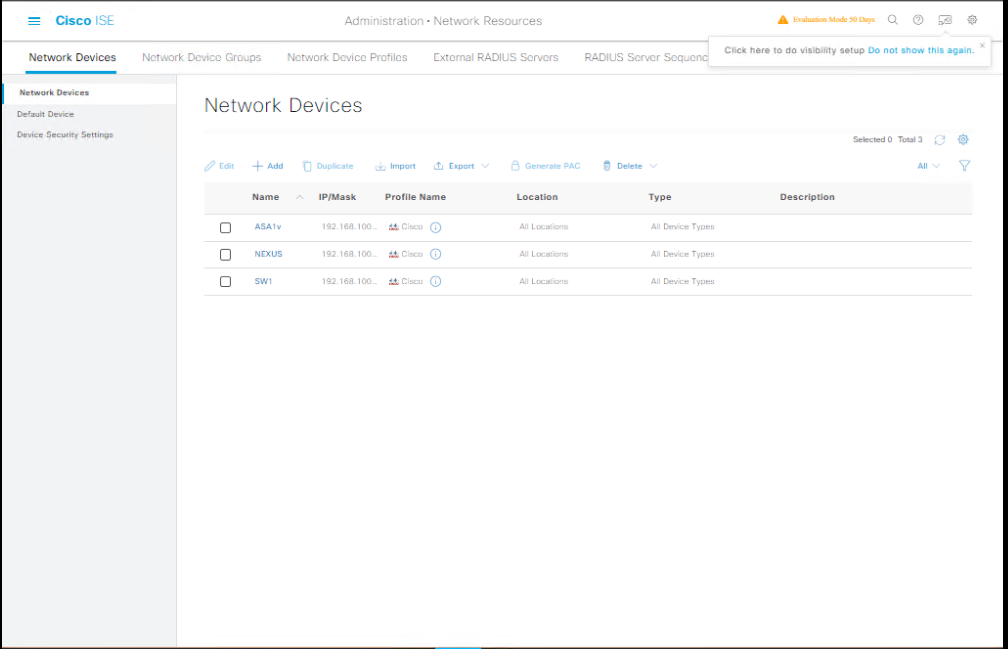Click the Location column header
Image resolution: width=1008 pixels, height=649 pixels.
pos(537,197)
